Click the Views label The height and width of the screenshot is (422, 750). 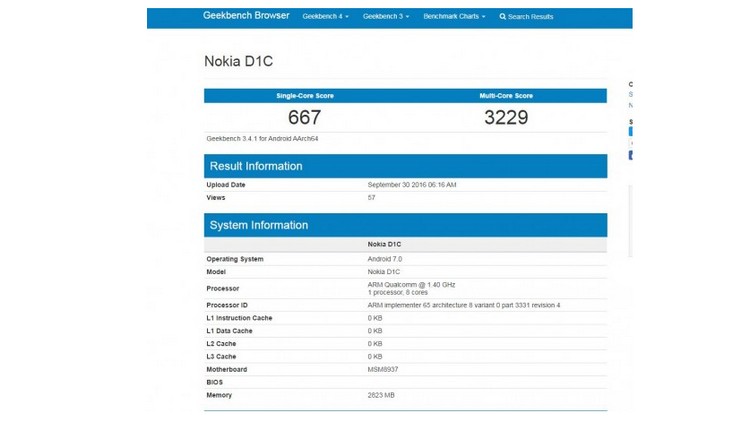point(216,198)
